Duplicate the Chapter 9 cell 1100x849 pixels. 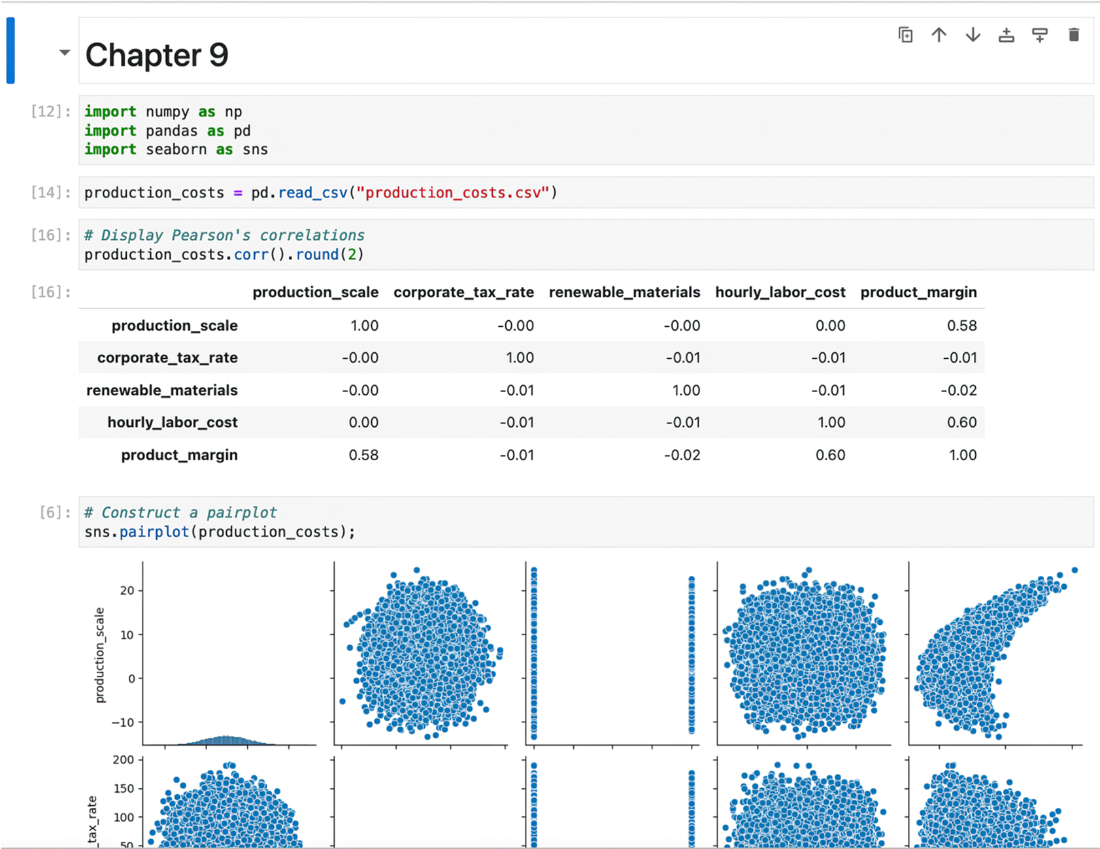pyautogui.click(x=906, y=35)
